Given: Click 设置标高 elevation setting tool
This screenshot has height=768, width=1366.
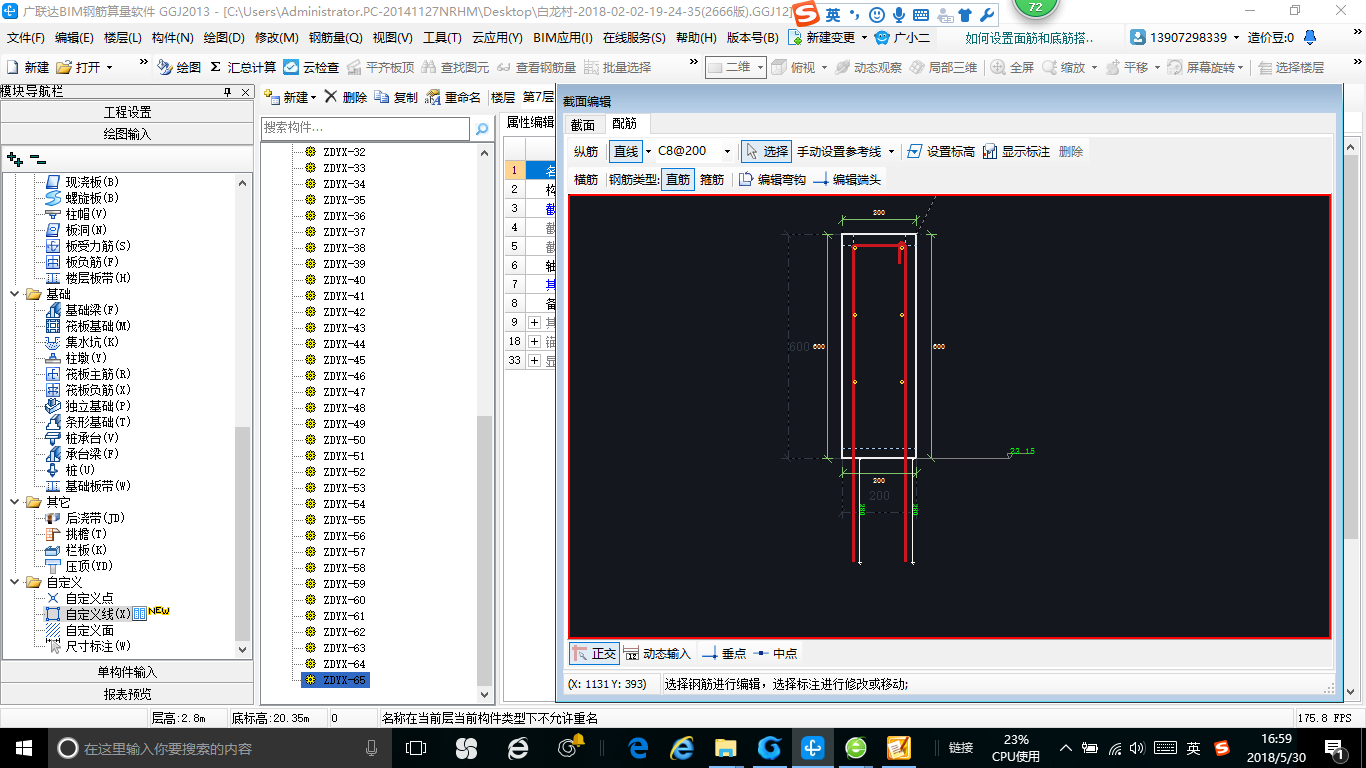Looking at the screenshot, I should pyautogui.click(x=941, y=151).
